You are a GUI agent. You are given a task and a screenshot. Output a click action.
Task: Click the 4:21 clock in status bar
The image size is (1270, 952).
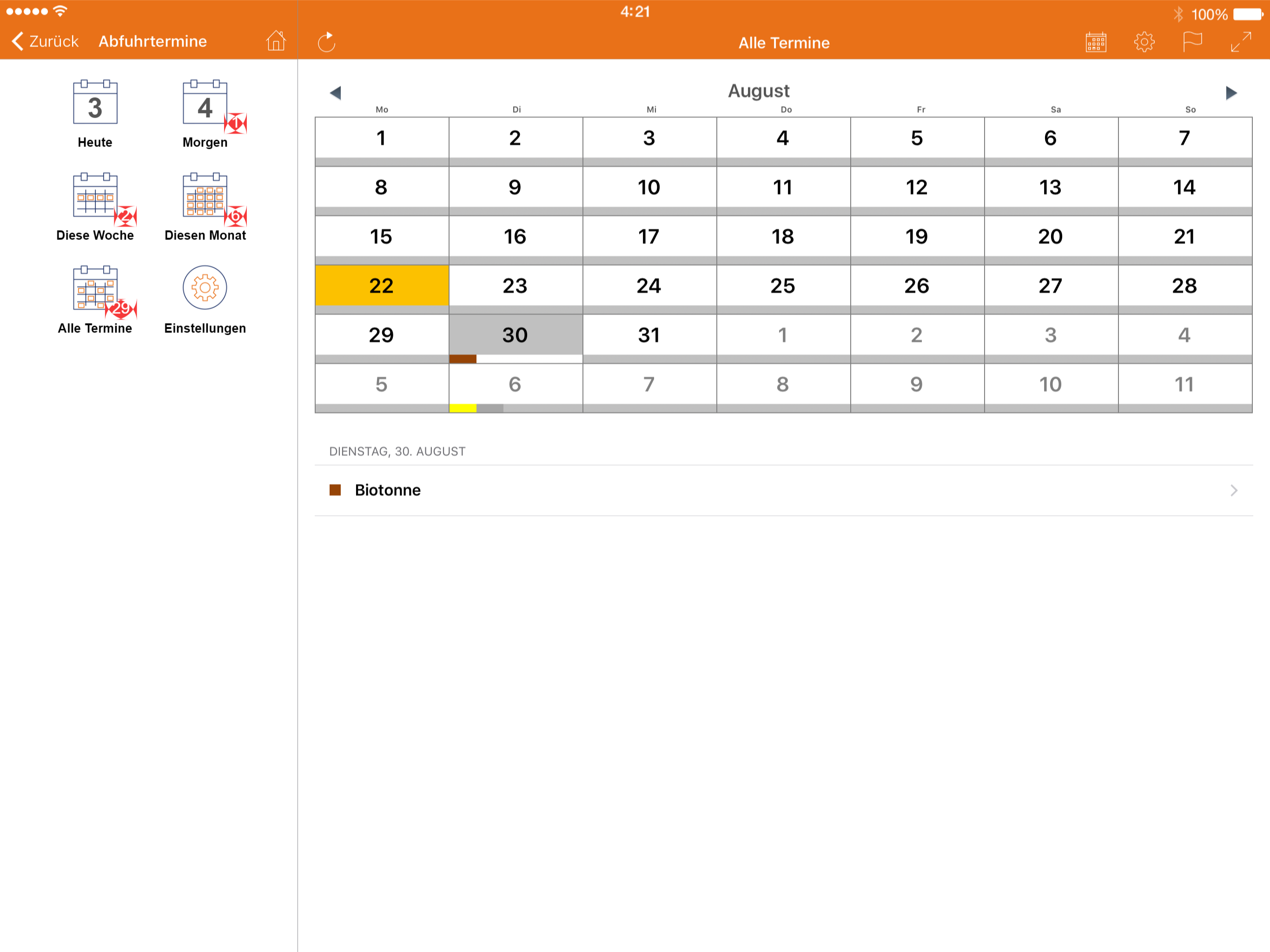(635, 12)
